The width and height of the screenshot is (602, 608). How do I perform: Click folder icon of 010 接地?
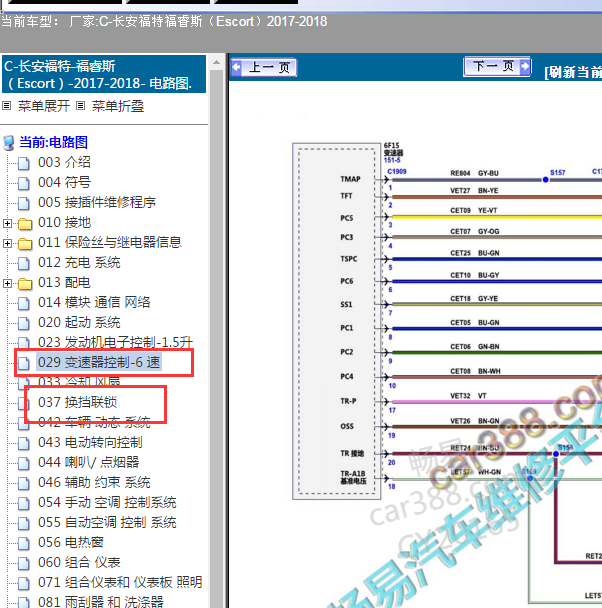pyautogui.click(x=25, y=224)
